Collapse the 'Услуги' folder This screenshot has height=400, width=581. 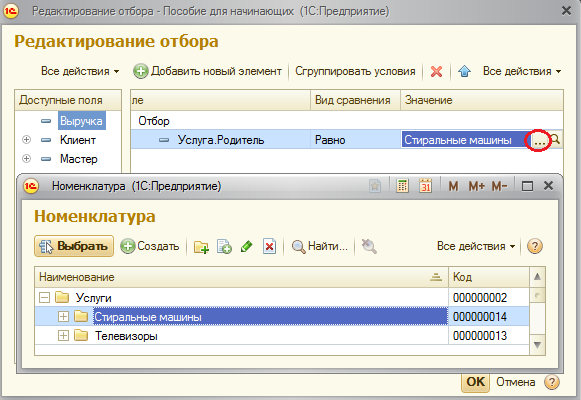44,297
